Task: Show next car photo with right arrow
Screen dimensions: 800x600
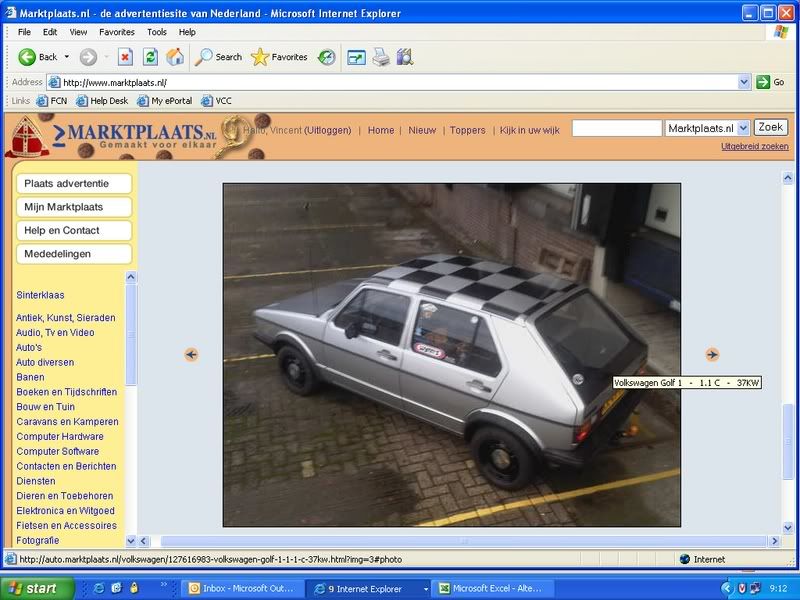Action: coord(712,355)
